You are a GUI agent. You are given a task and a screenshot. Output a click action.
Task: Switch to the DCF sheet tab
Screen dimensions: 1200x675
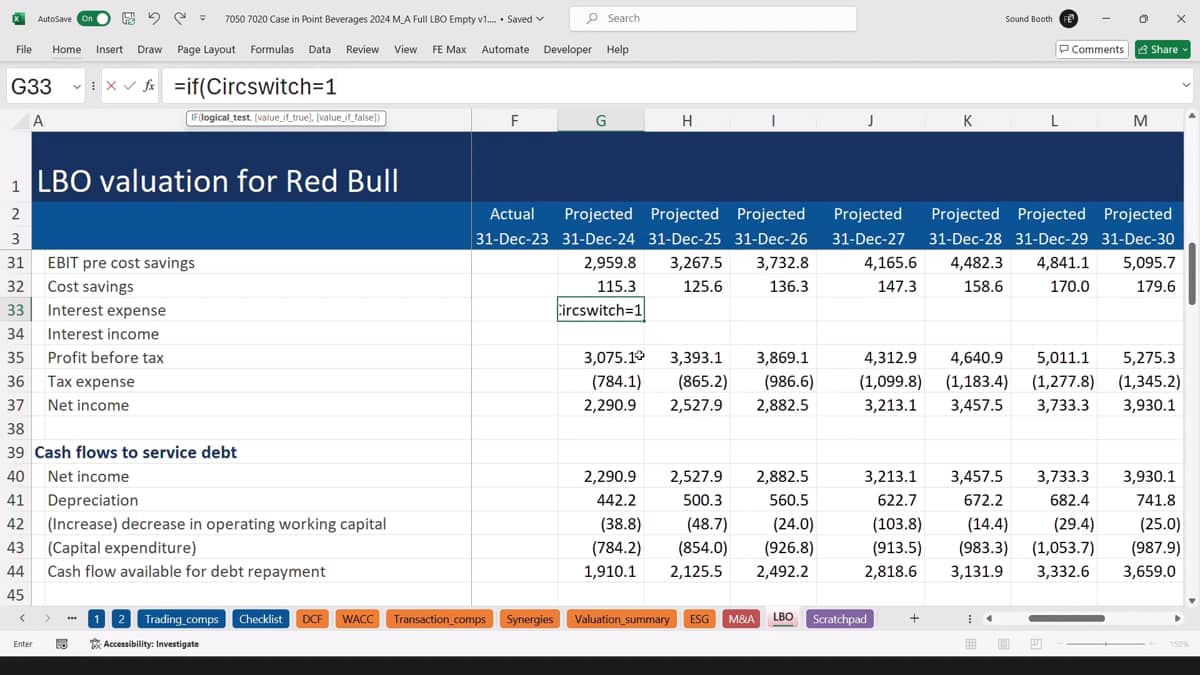(312, 619)
